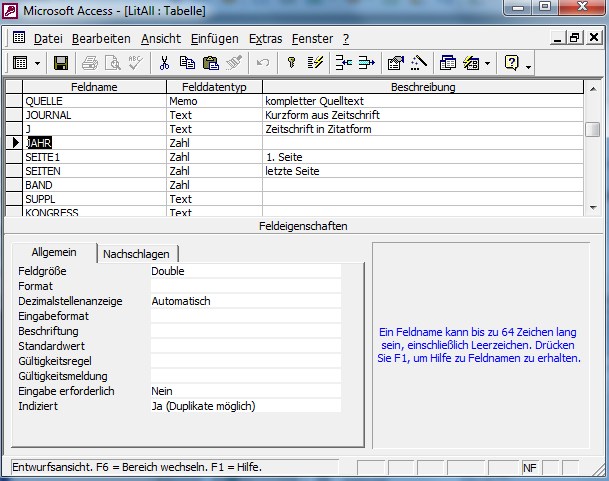Click the New Object icon
Viewport: 609px width, 481px height.
point(471,63)
